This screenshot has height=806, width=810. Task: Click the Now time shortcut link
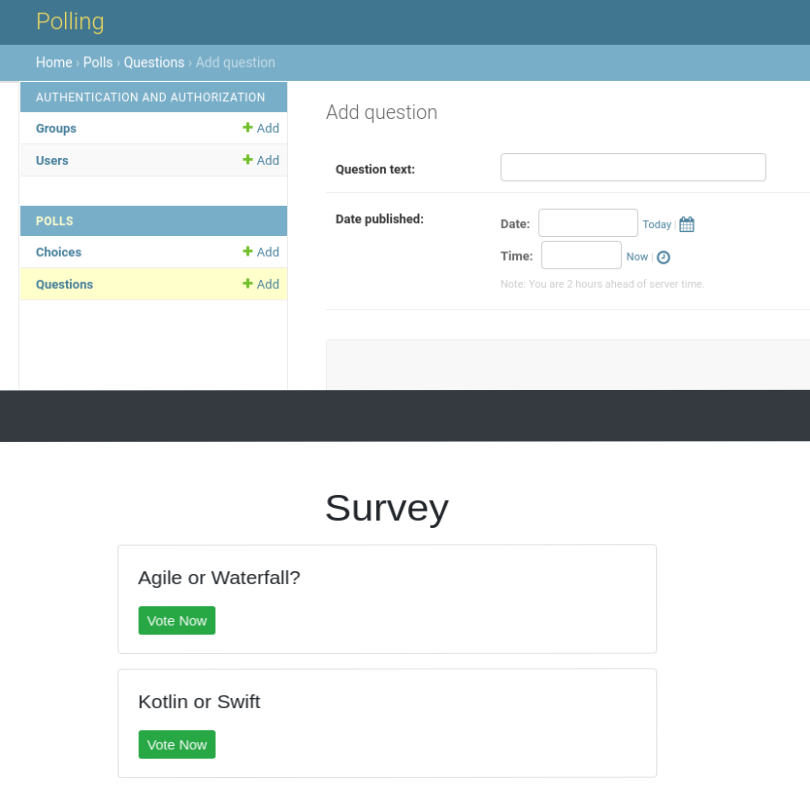click(637, 257)
